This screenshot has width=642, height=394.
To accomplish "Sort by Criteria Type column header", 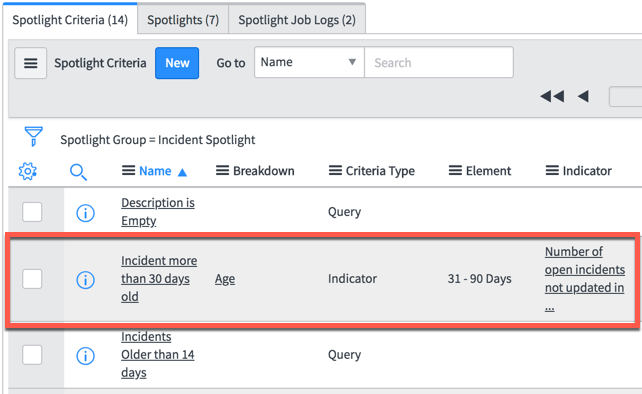I will pyautogui.click(x=380, y=171).
